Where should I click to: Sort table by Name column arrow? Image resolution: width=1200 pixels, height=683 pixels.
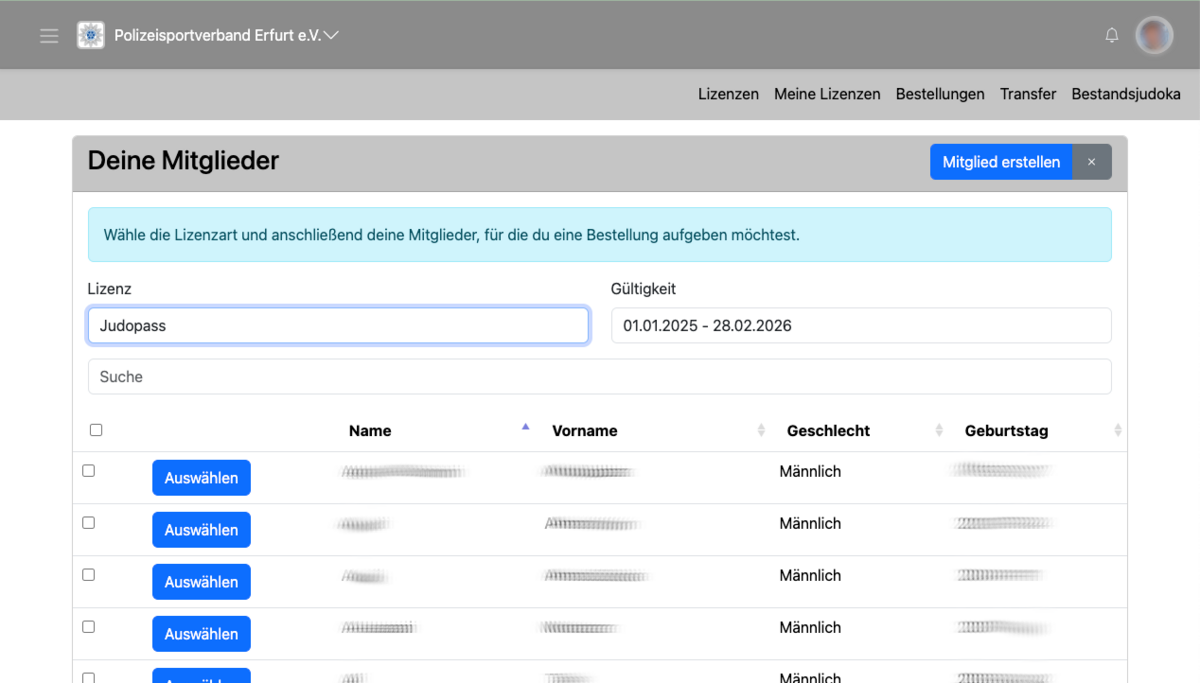point(525,429)
